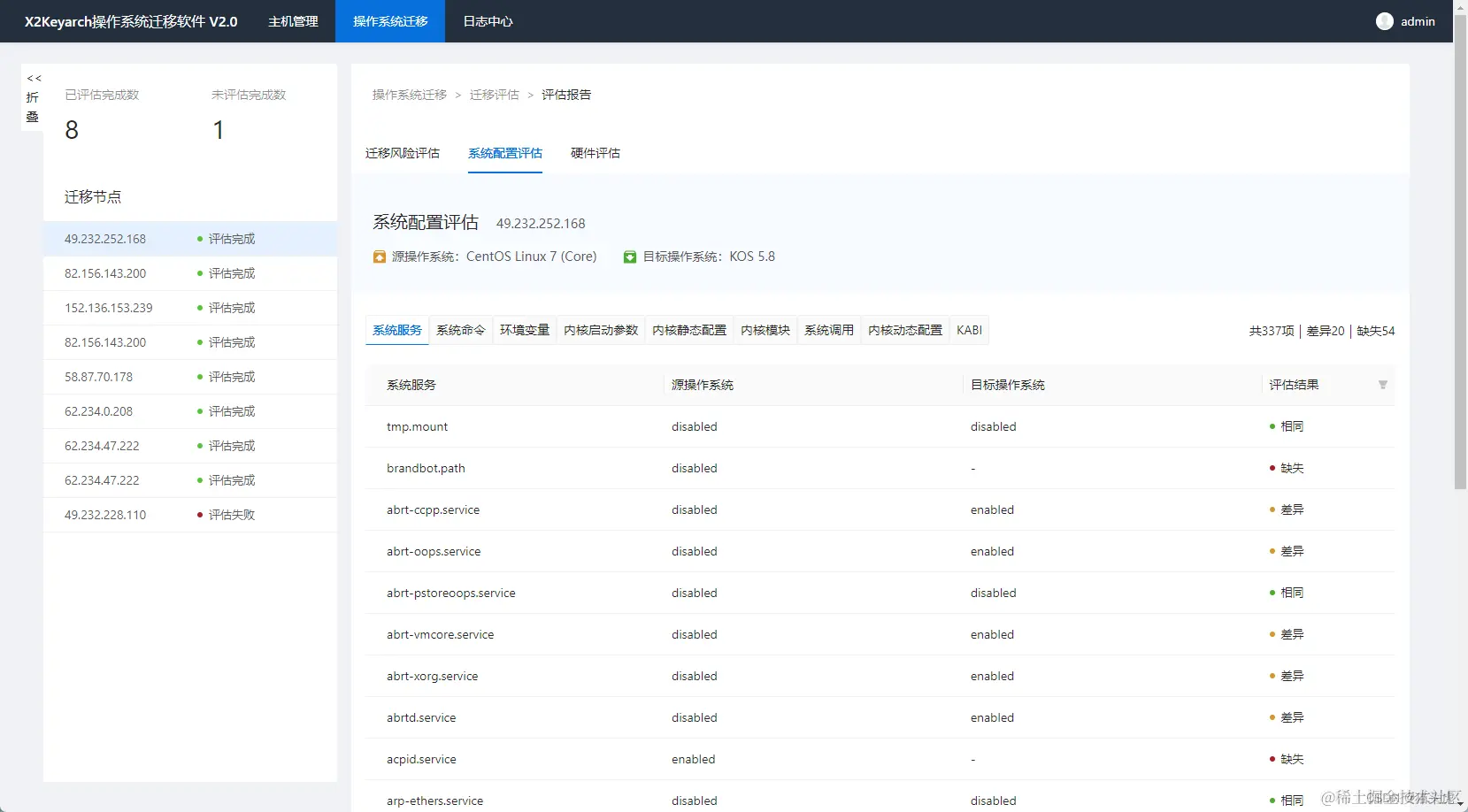
Task: Click the 迁移节点 list heading
Action: pos(93,196)
